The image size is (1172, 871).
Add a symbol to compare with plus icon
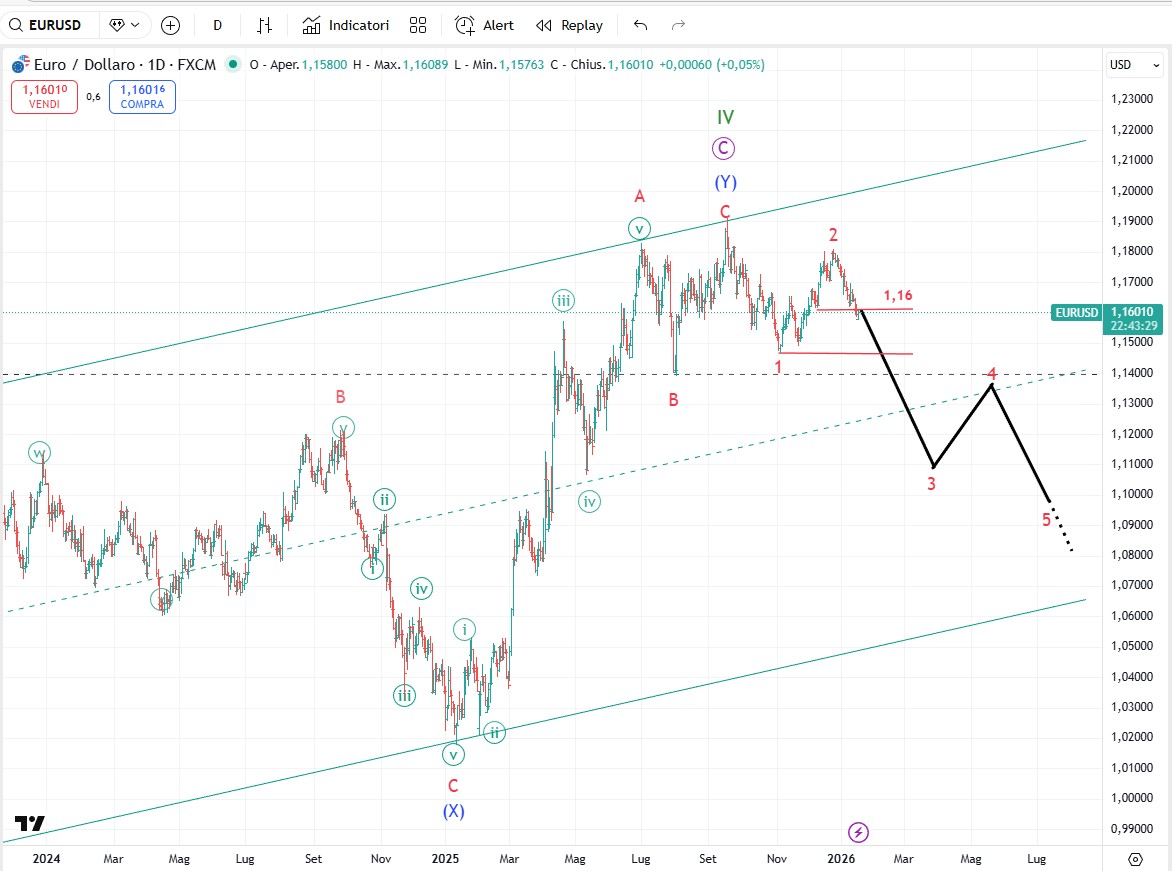pos(170,25)
